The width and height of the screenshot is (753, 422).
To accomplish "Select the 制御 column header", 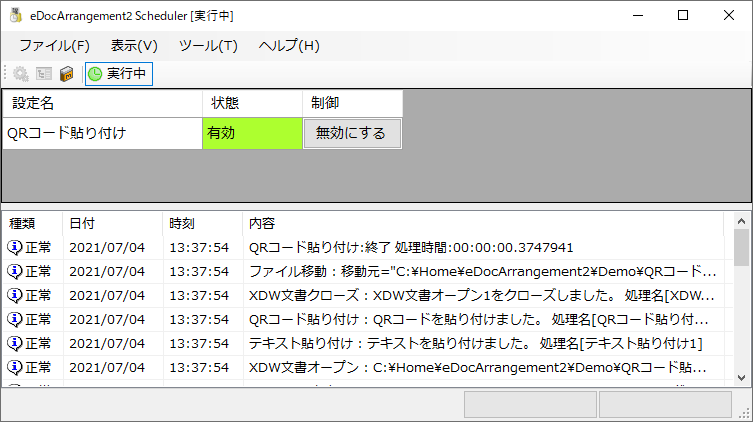I will [x=352, y=103].
